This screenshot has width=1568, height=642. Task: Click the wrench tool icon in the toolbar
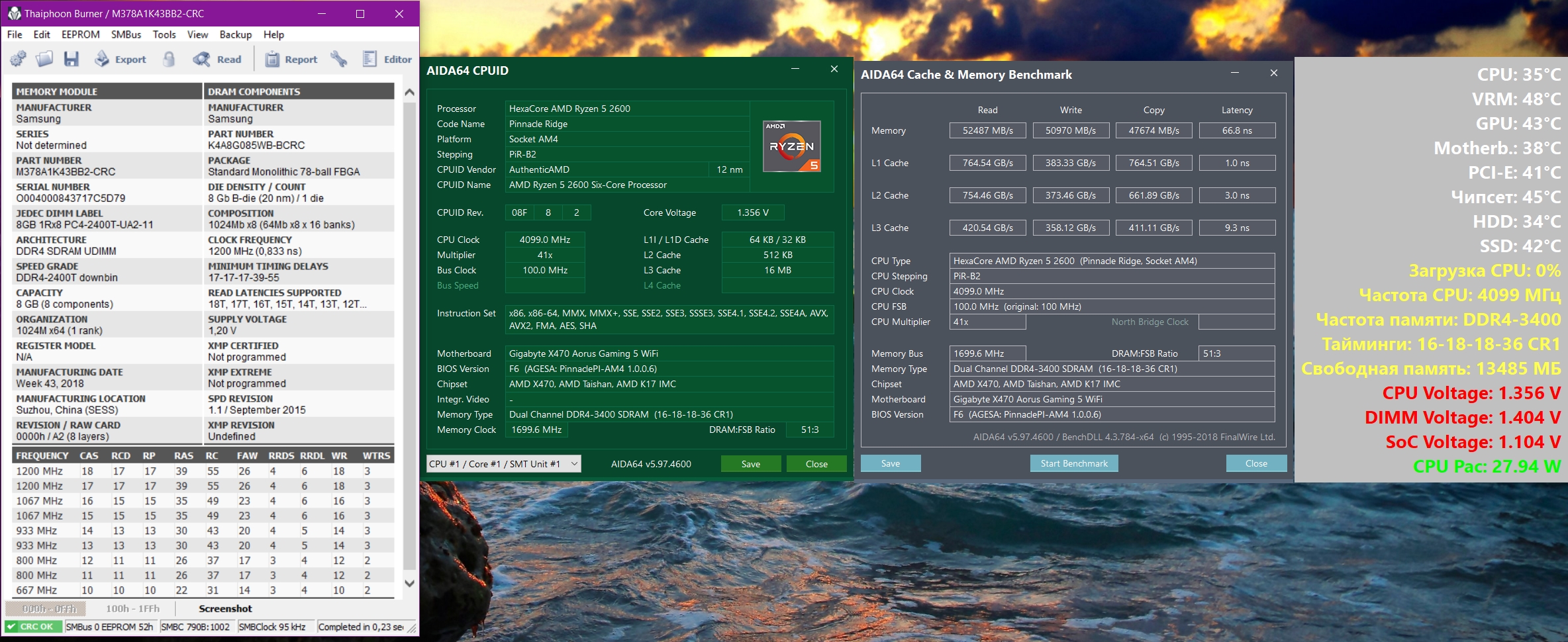click(x=339, y=60)
